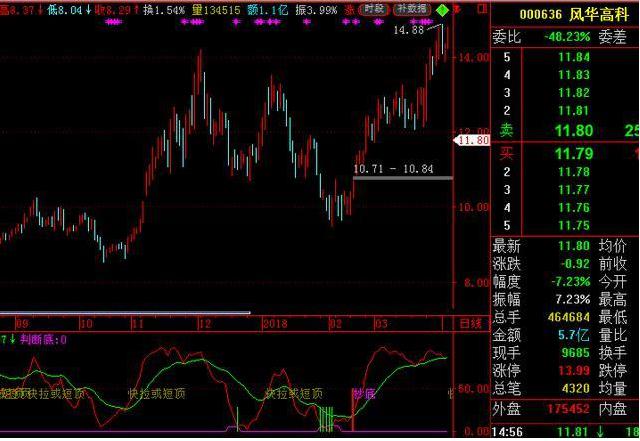This screenshot has height=441, width=640.
Task: Click the 09 month marker on the time axis
Action: click(x=22, y=324)
